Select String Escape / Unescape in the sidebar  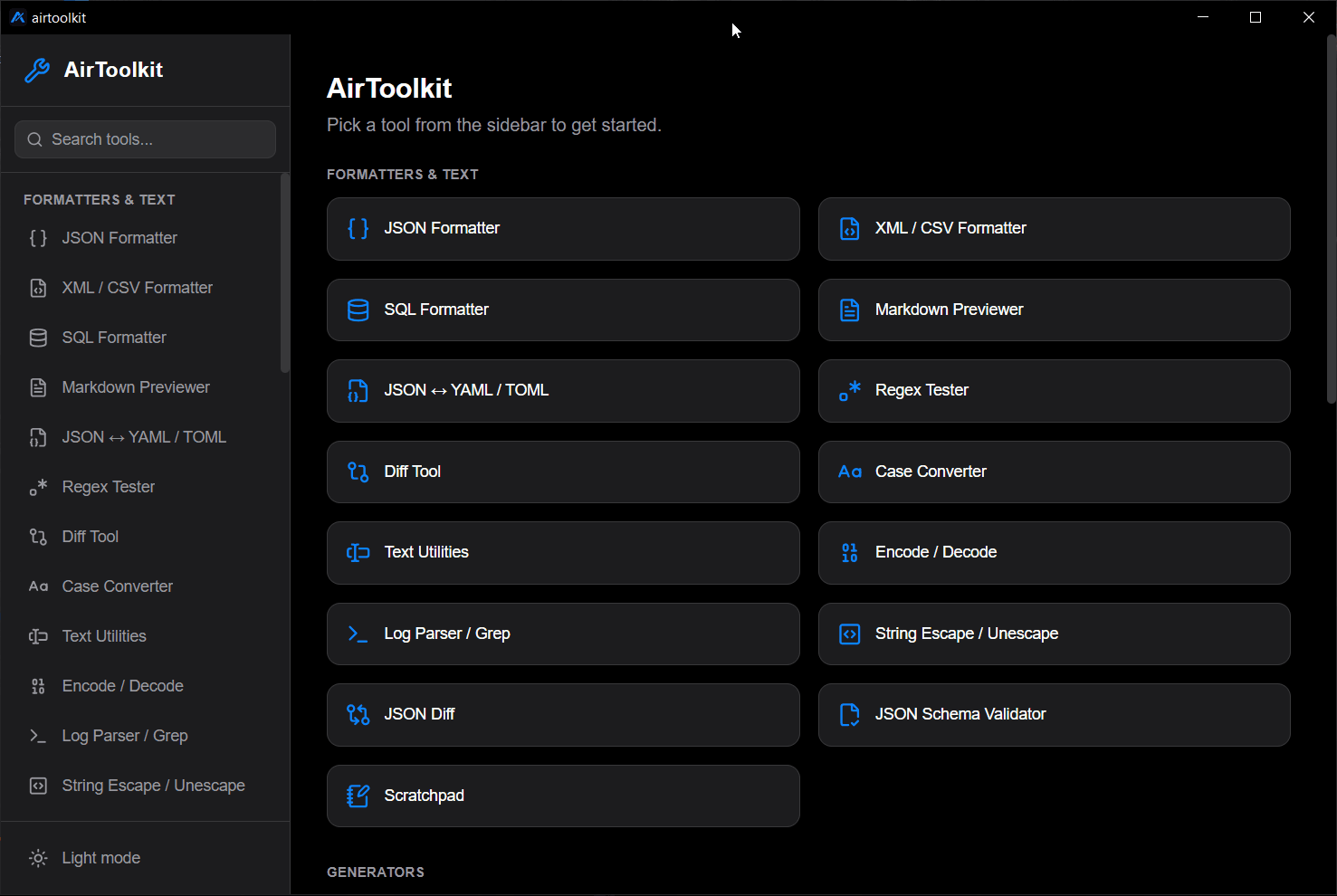[x=145, y=786]
